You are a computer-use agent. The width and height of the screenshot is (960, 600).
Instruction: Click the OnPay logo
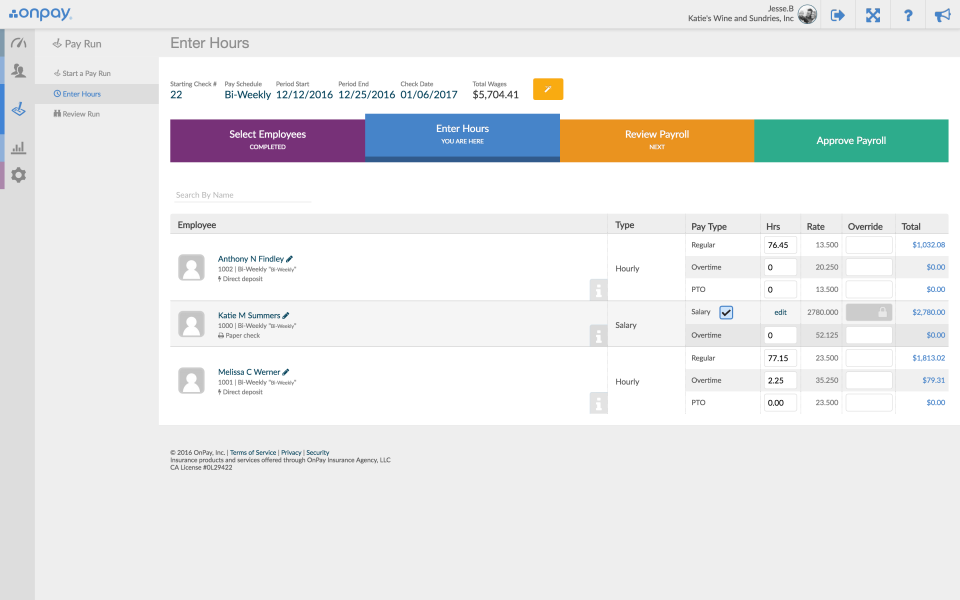pos(40,13)
